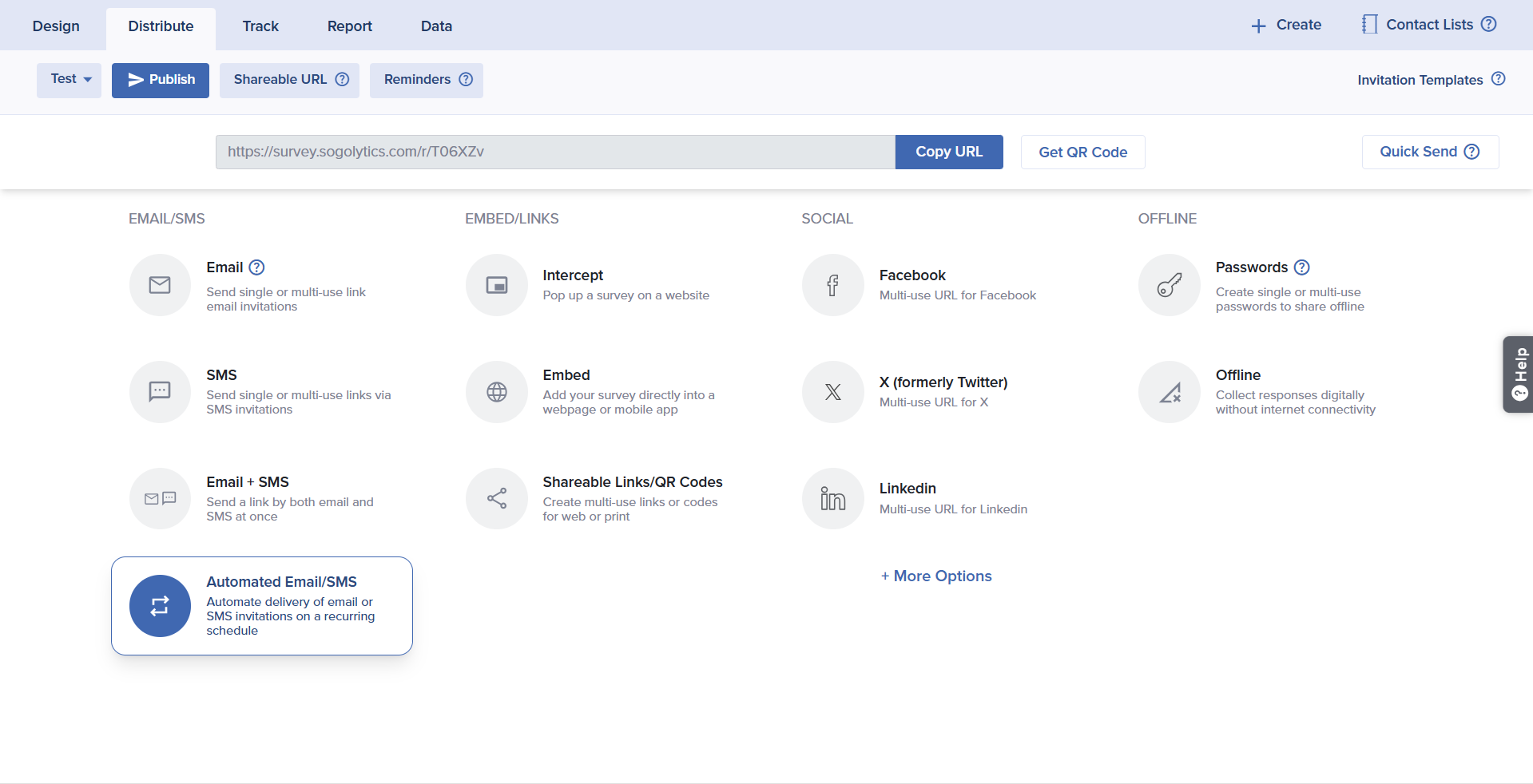Expand the Test dropdown
Viewport: 1533px width, 784px height.
click(70, 80)
